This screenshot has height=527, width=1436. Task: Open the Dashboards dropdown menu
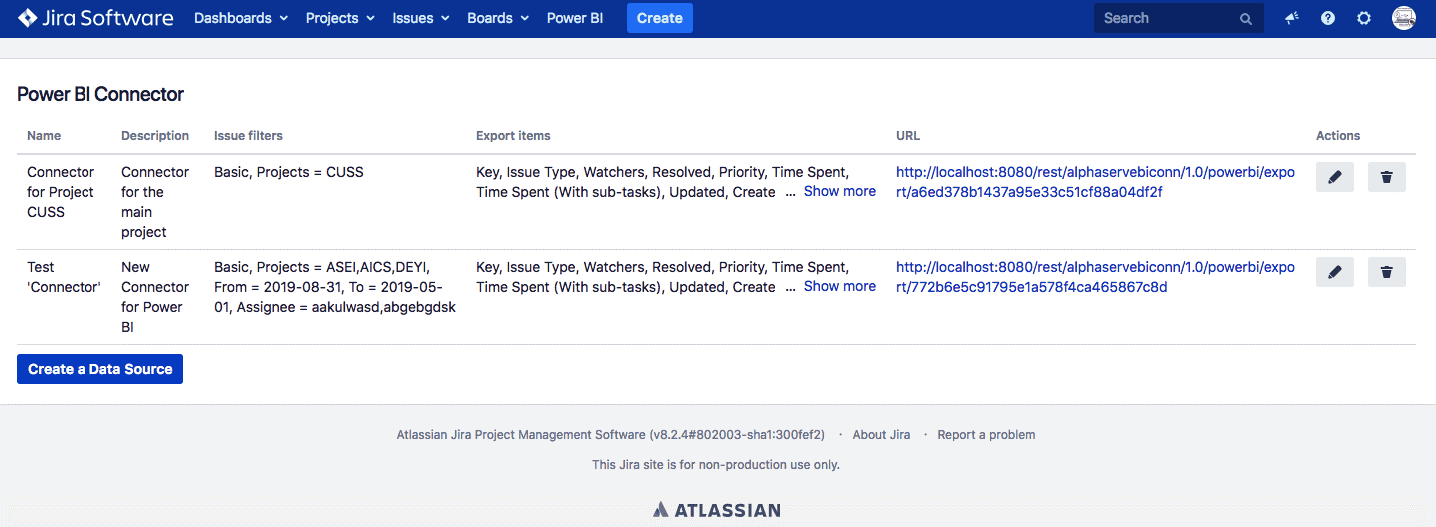(x=241, y=18)
